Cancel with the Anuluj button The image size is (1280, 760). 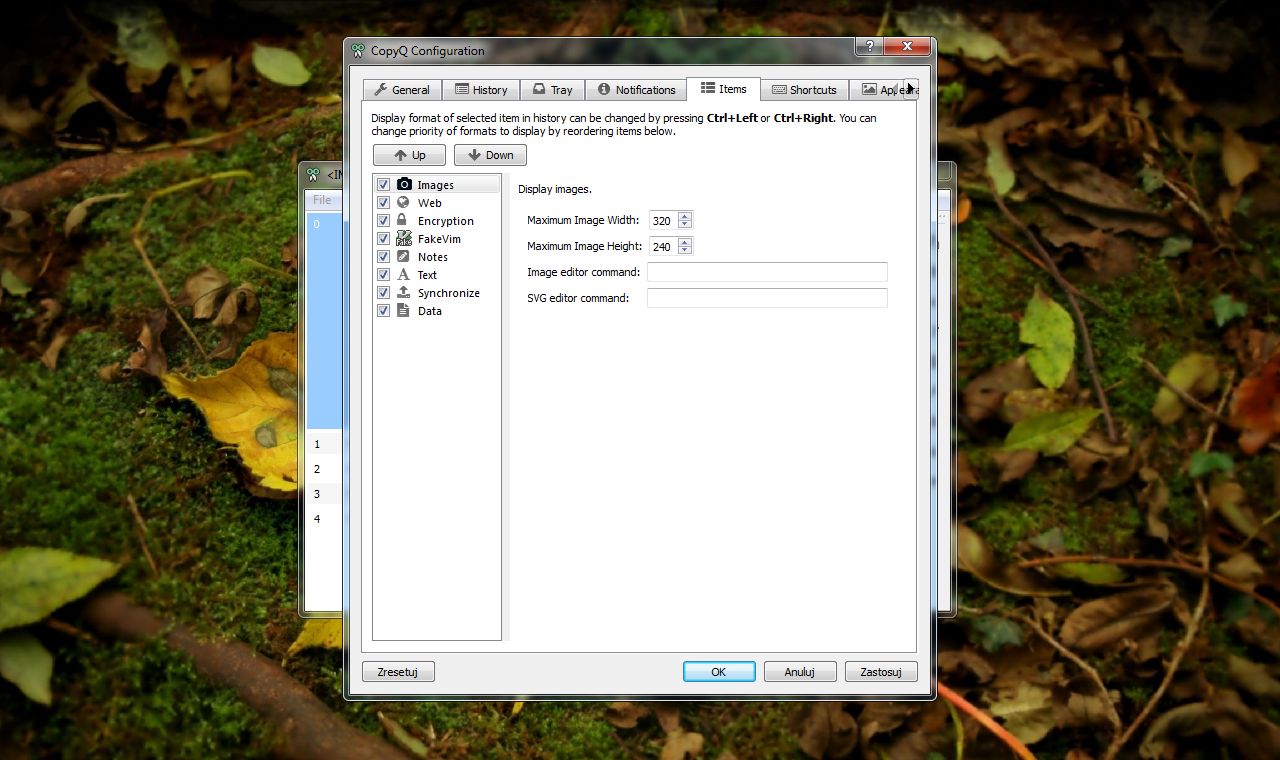click(x=800, y=672)
